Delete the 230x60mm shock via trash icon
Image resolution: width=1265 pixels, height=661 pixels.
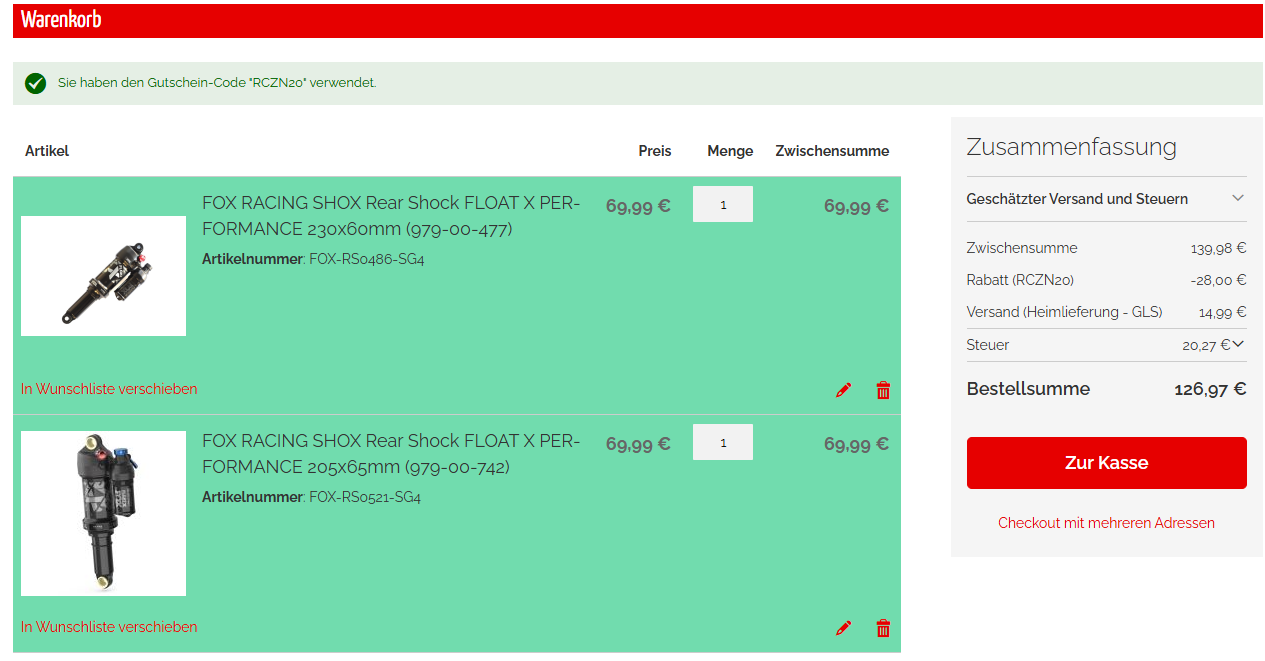(883, 390)
